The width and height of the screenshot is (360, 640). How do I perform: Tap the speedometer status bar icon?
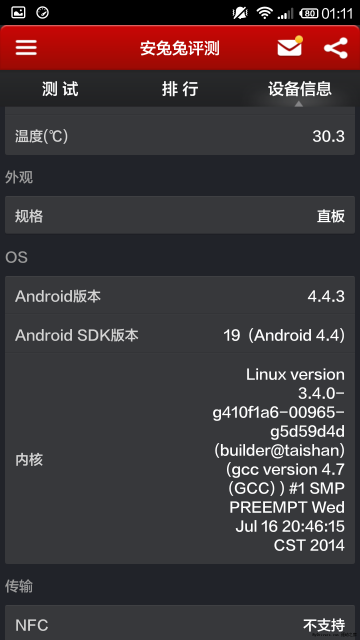click(42, 13)
